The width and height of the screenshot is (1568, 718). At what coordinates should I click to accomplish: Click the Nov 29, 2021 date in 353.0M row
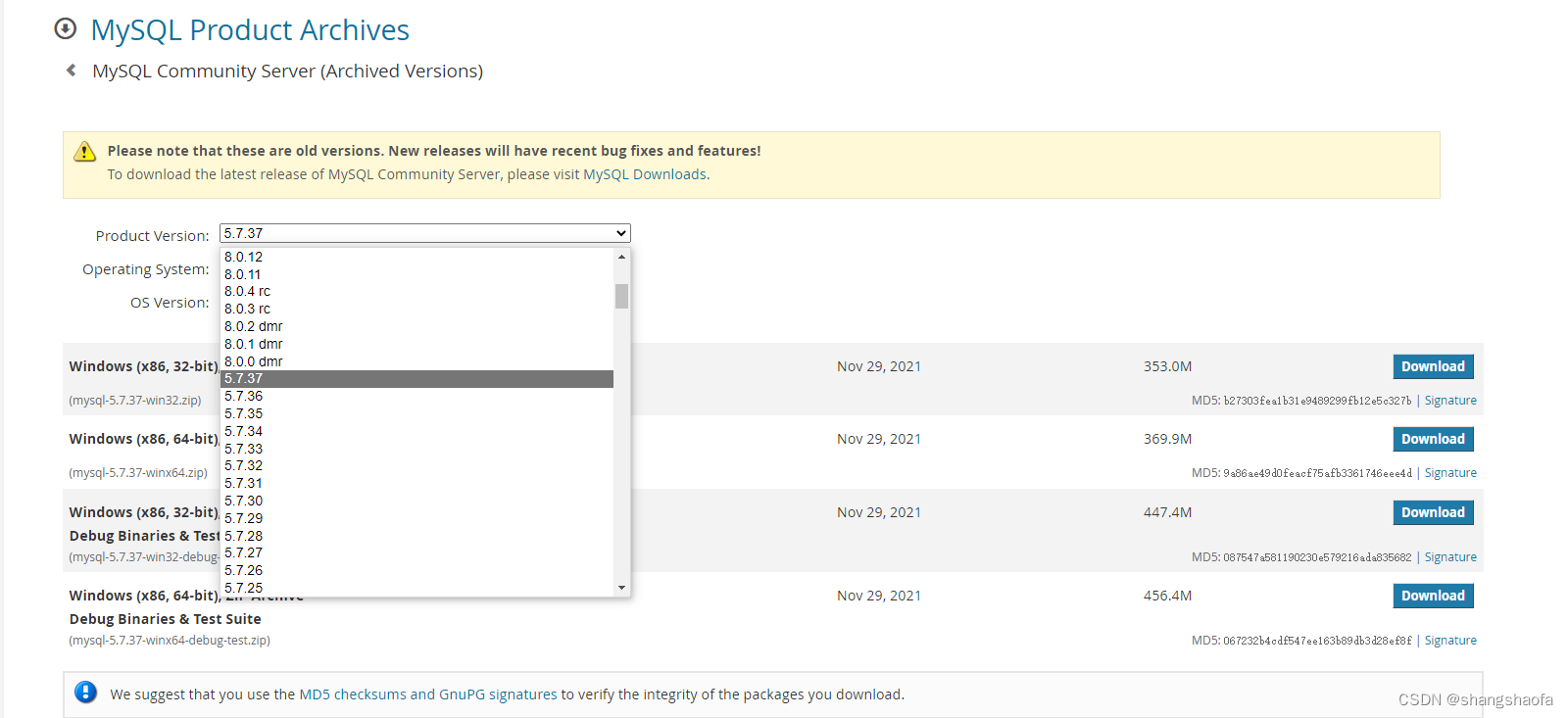click(x=879, y=366)
